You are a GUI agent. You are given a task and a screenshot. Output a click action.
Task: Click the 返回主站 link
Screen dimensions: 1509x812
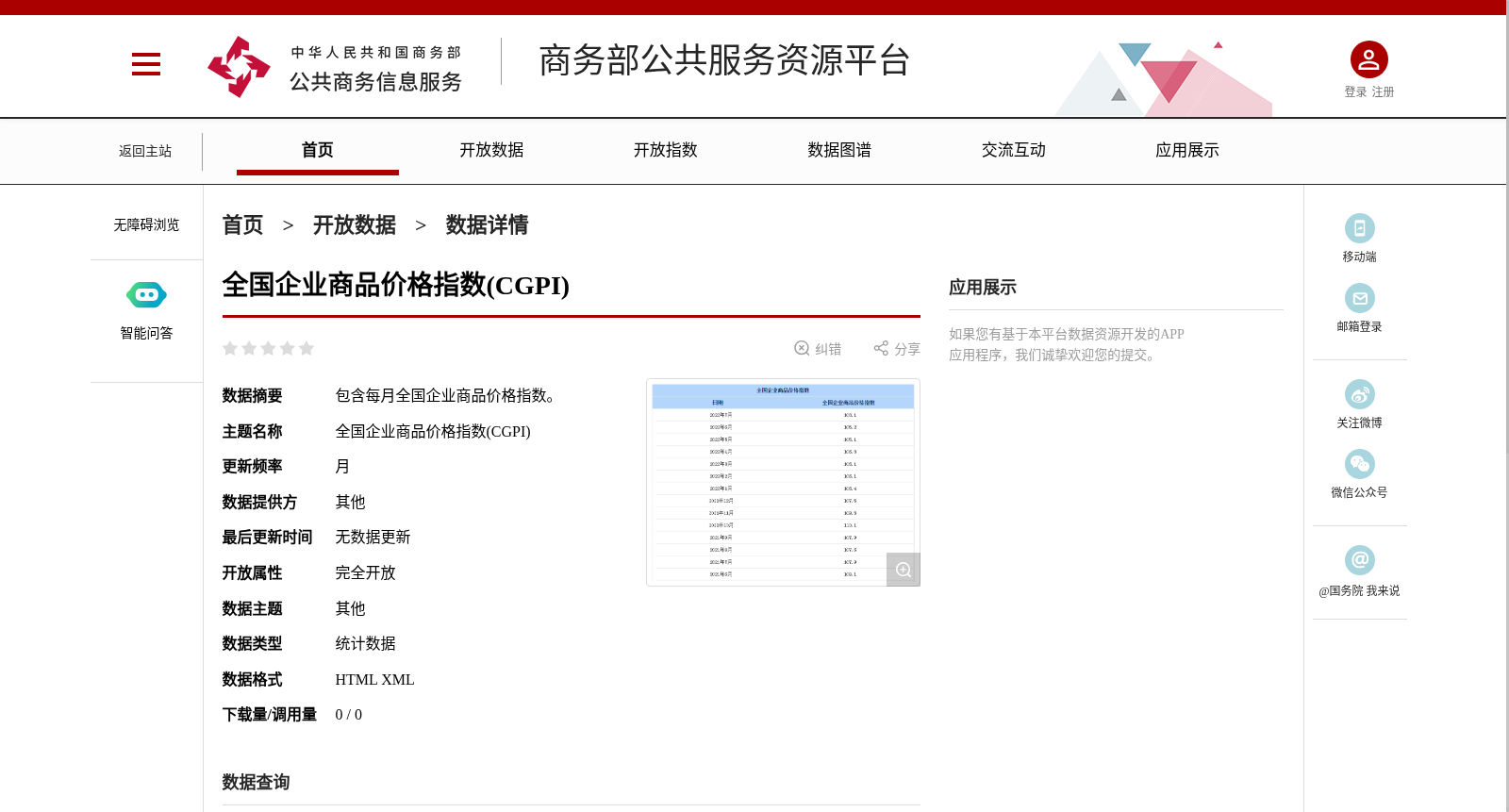(x=145, y=151)
